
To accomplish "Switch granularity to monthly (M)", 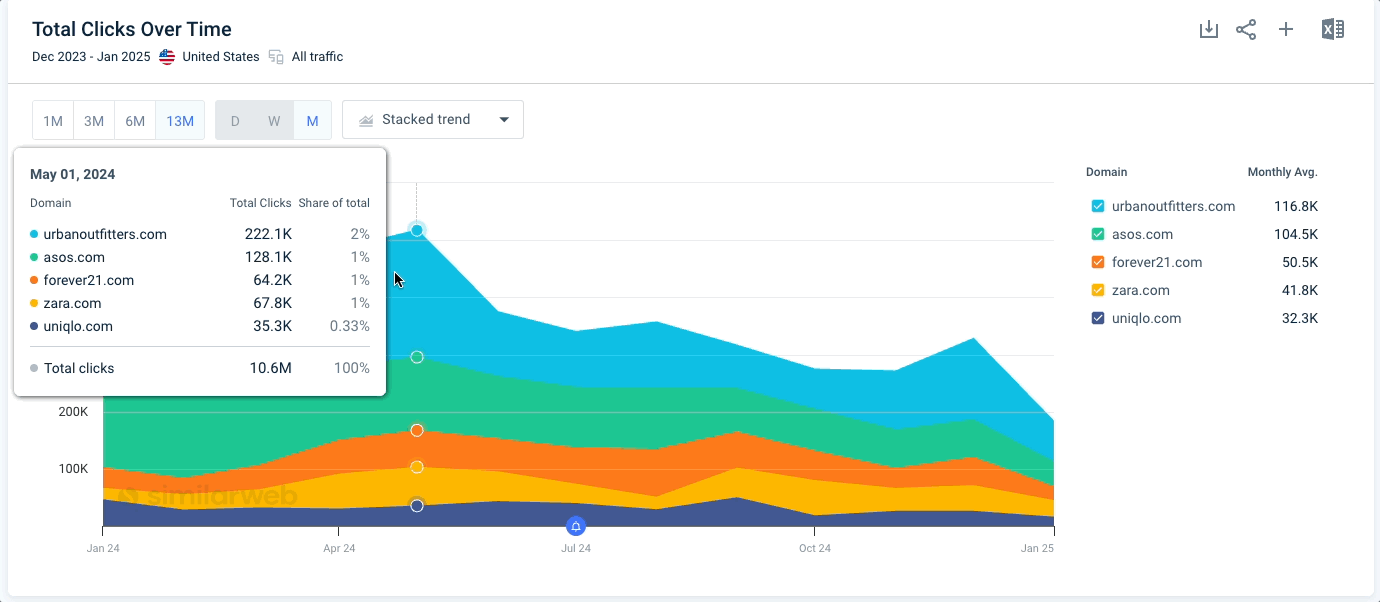I will [x=312, y=120].
